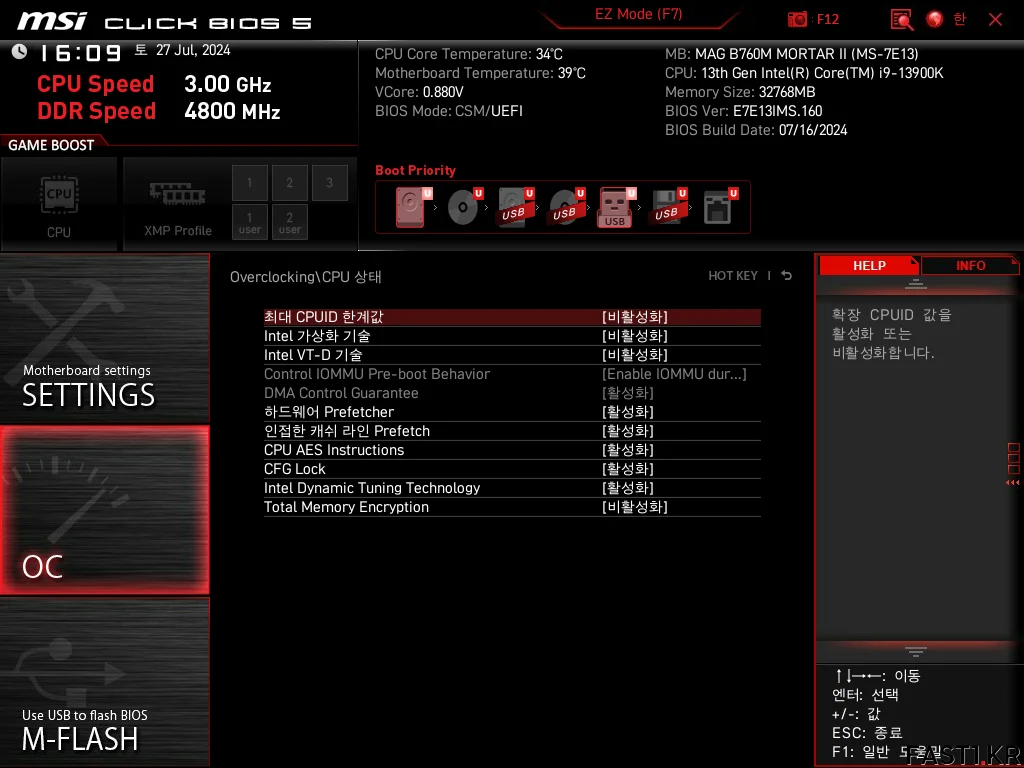Click the clock icon beside the time

click(20, 51)
